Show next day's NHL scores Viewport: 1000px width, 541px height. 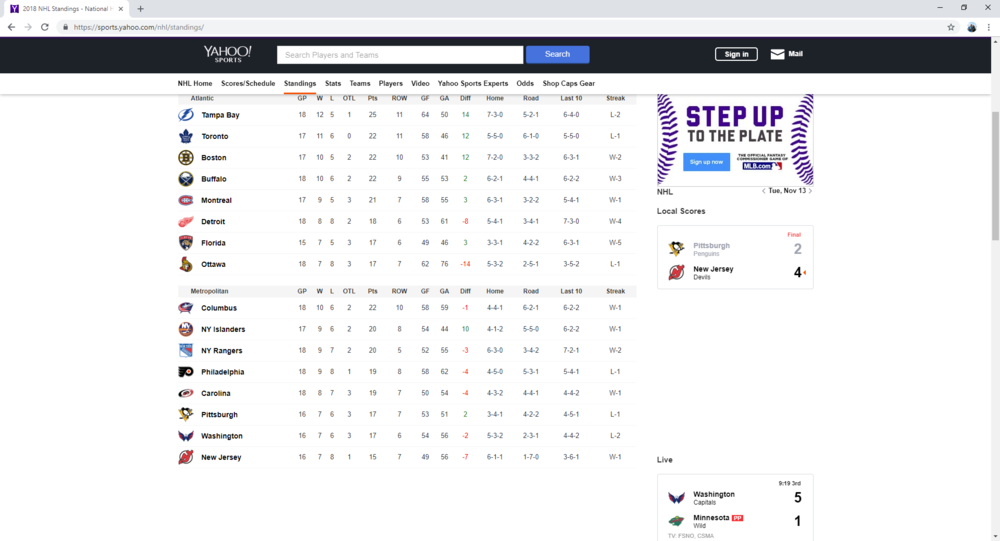tap(811, 191)
